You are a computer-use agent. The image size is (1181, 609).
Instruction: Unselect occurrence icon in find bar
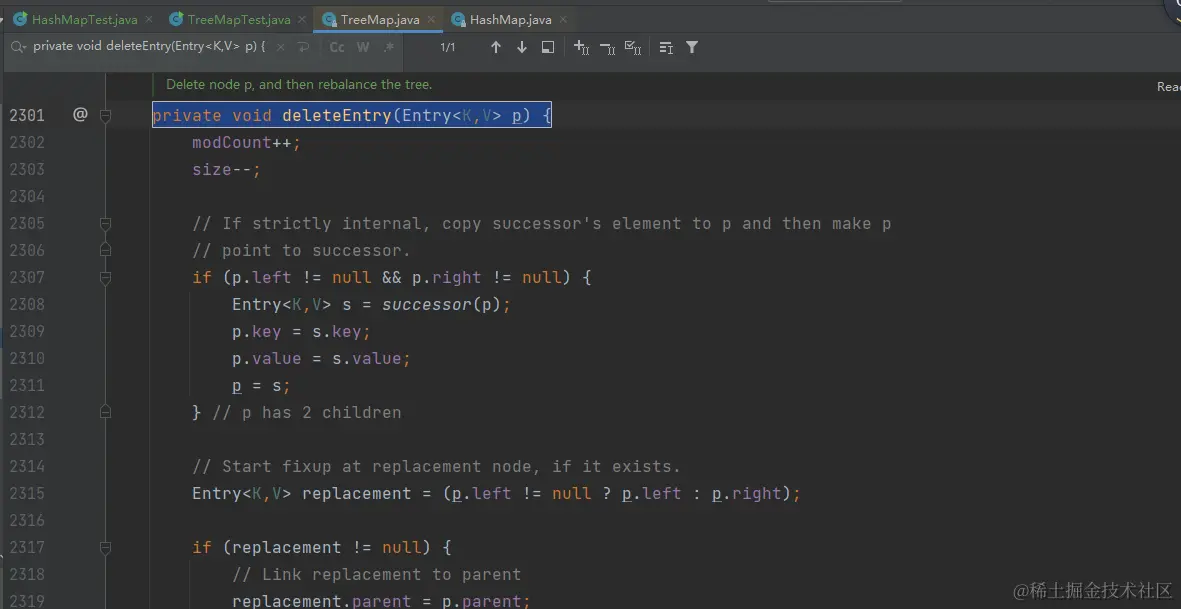[x=607, y=48]
